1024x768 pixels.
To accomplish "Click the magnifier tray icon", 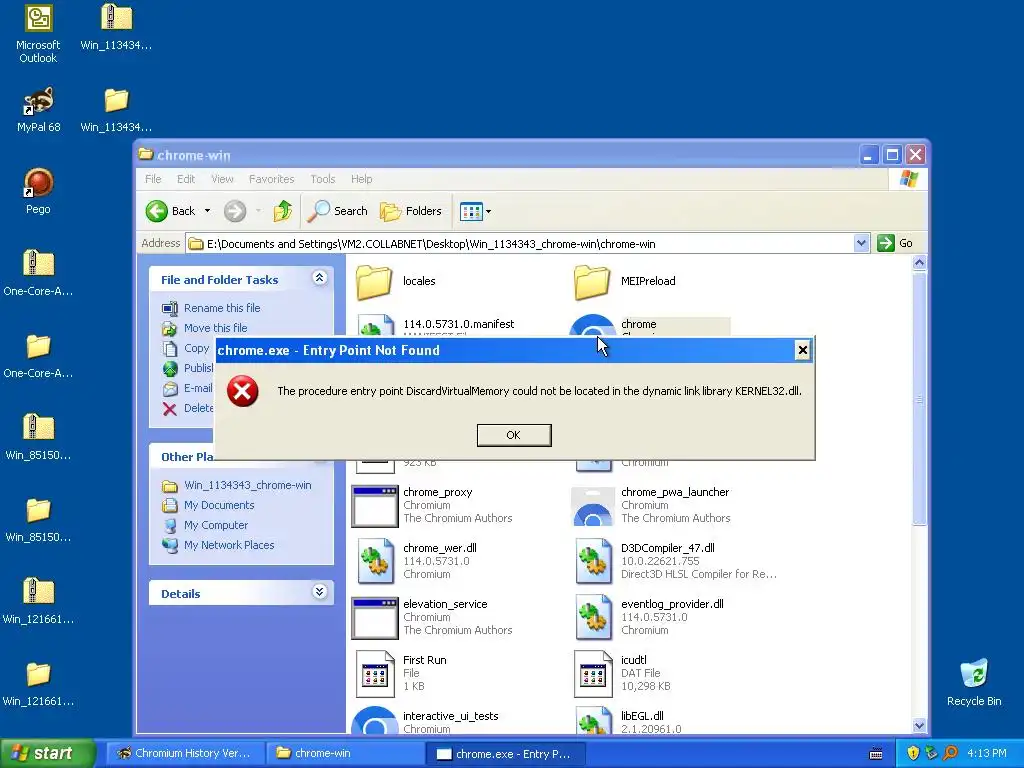I will 950,753.
